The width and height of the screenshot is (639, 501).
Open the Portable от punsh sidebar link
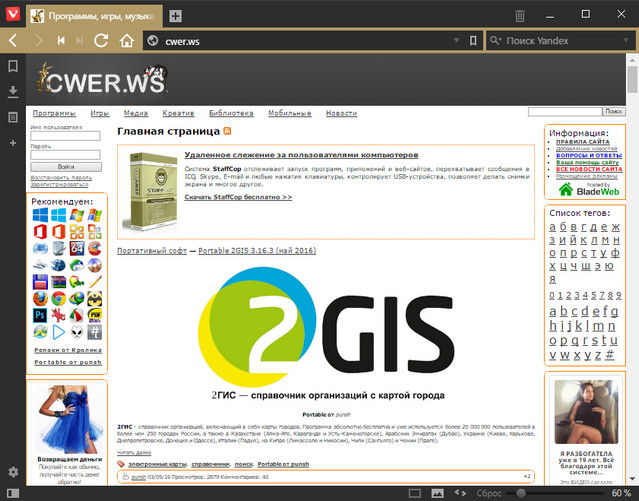click(x=68, y=362)
